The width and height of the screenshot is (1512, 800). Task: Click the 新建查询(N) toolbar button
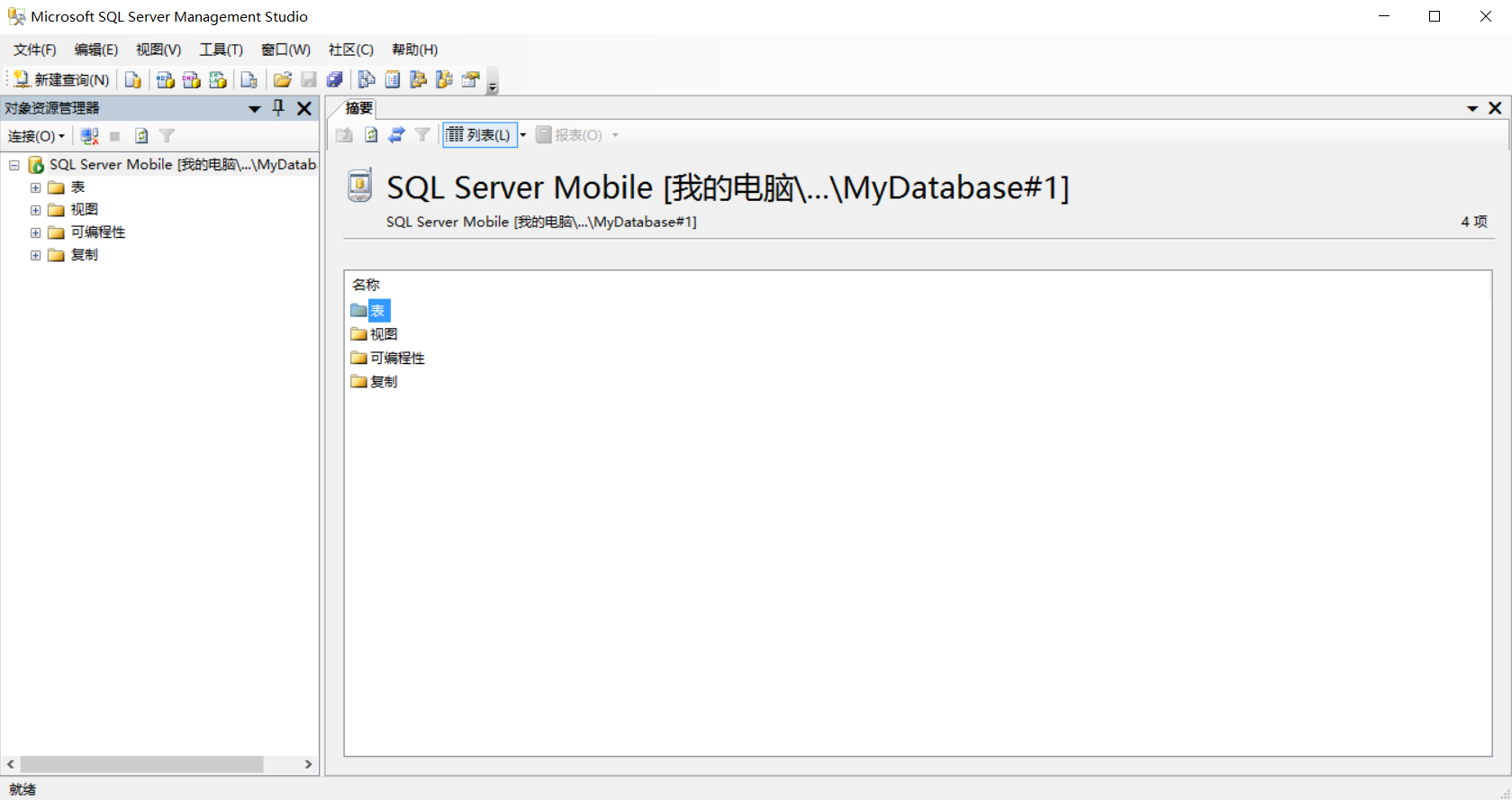pyautogui.click(x=61, y=80)
